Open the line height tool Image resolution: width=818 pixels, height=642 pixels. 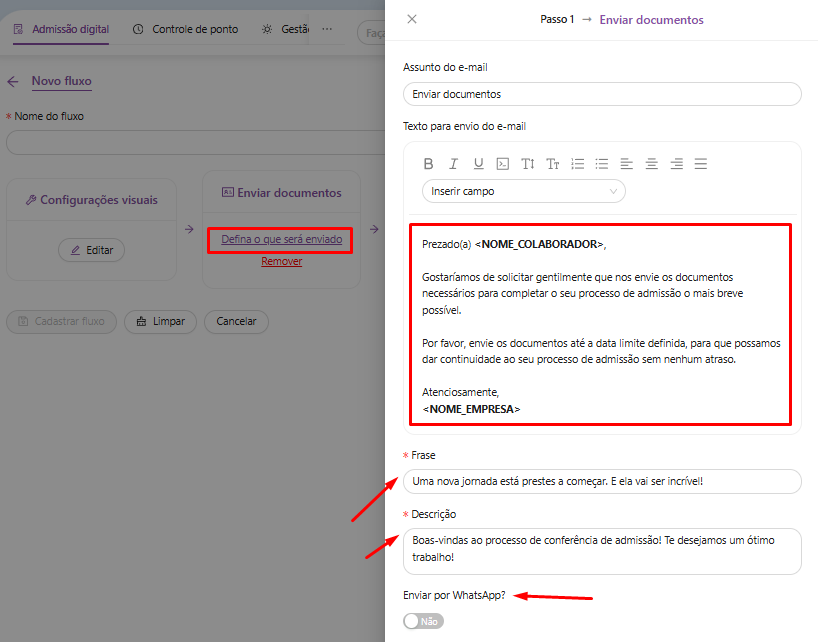(528, 164)
